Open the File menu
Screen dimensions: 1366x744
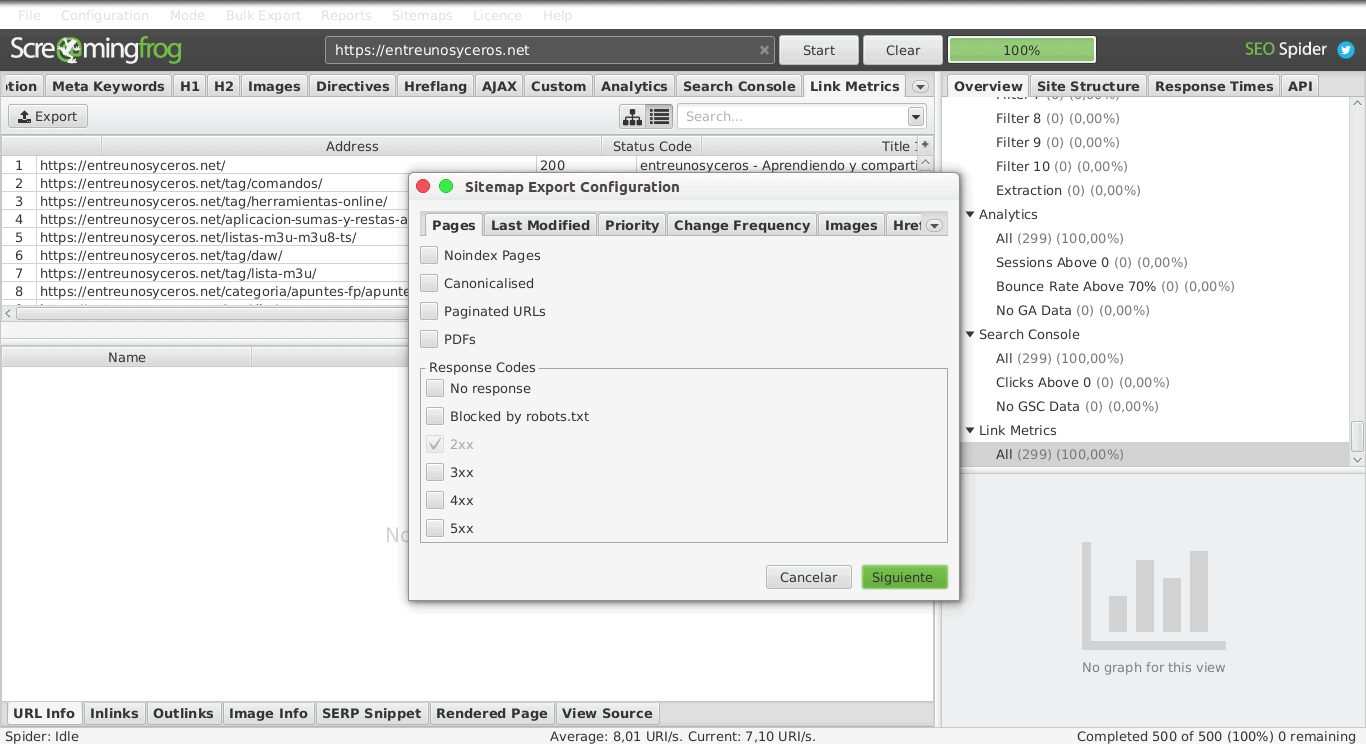pos(30,15)
